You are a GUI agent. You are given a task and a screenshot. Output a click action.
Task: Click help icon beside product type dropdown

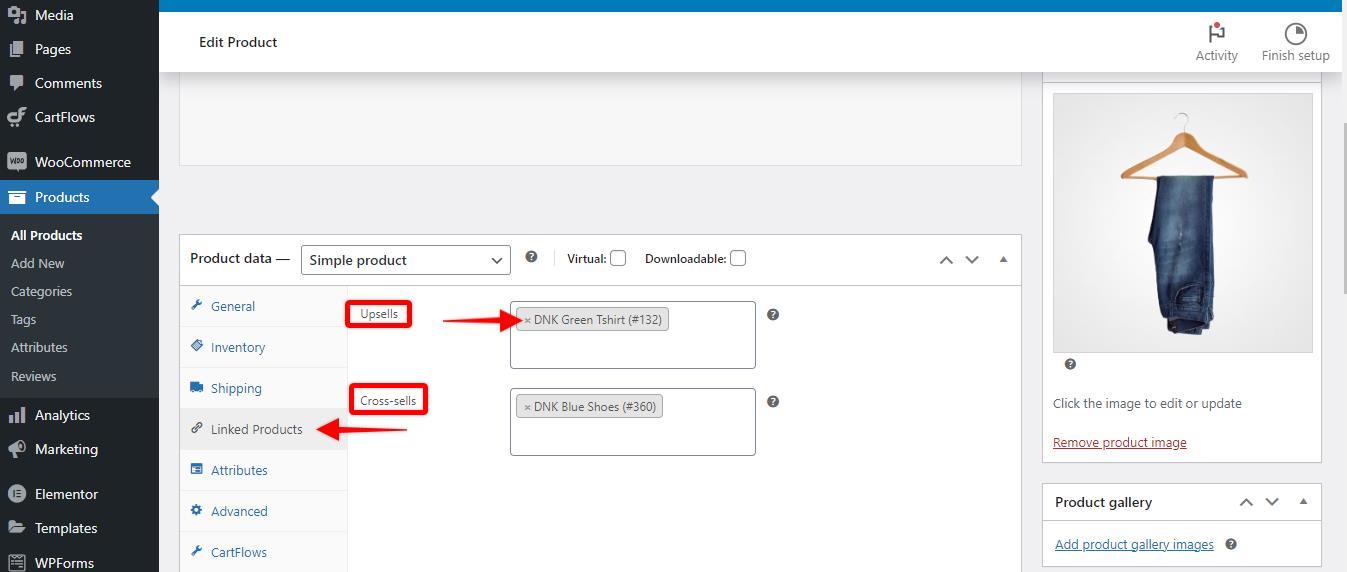[531, 257]
